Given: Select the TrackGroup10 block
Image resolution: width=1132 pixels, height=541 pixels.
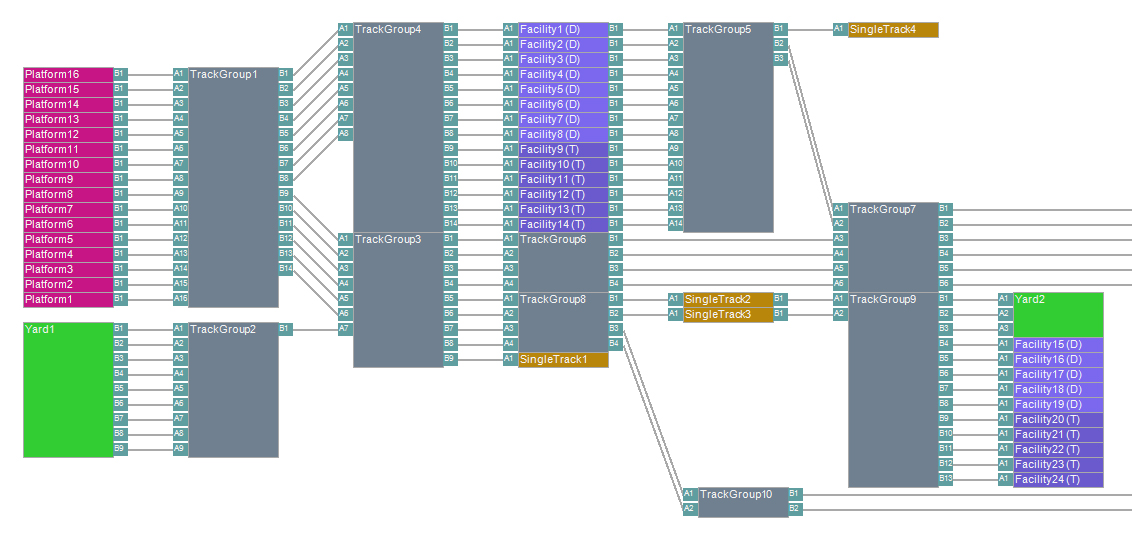Looking at the screenshot, I should click(743, 502).
